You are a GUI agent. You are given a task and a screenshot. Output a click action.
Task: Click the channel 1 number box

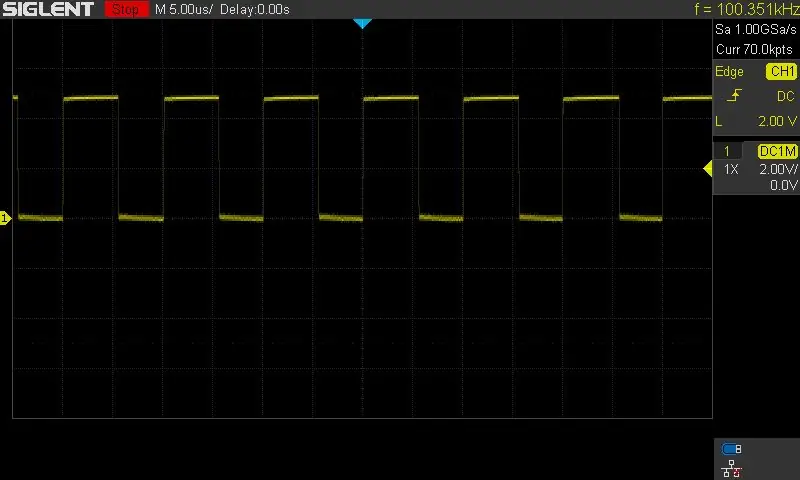[x=727, y=151]
